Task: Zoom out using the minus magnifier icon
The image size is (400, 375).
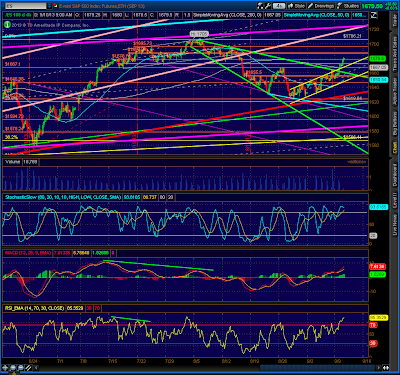Action: 21,368
